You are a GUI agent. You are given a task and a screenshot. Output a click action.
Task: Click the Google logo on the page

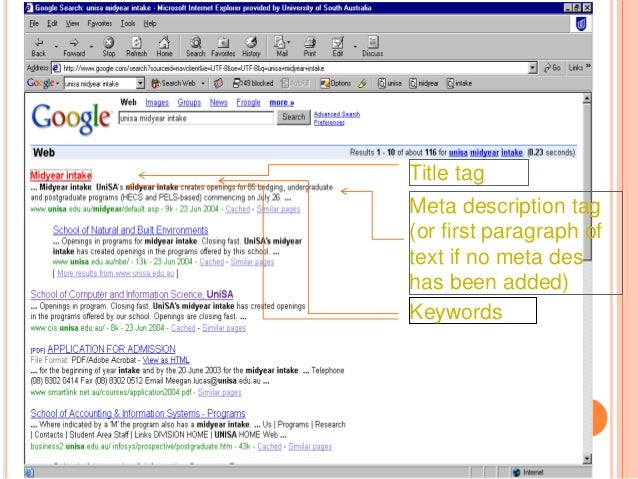pos(71,118)
